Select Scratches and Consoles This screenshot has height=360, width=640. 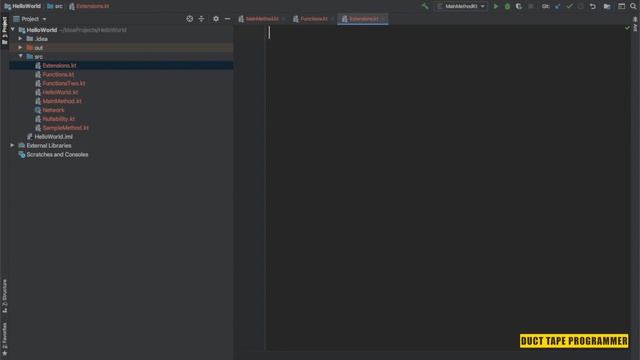pos(57,154)
